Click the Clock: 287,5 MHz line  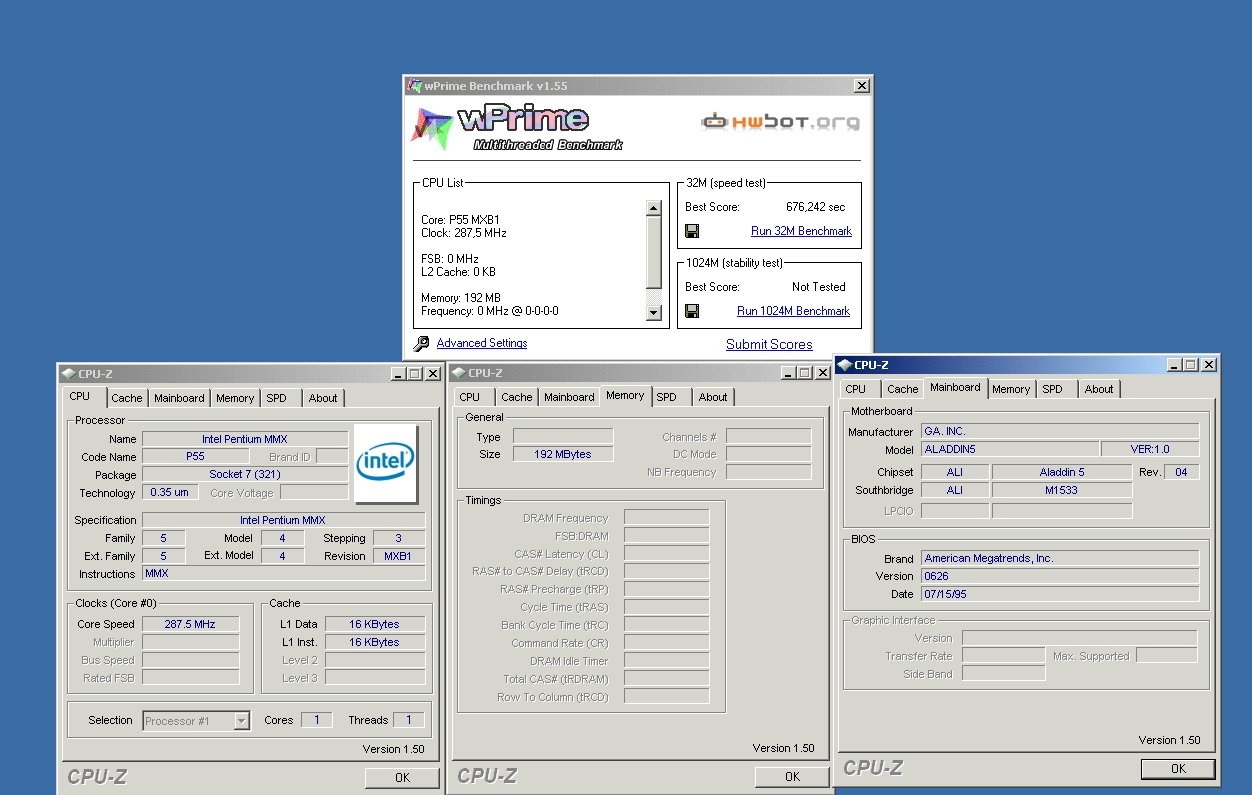point(464,233)
